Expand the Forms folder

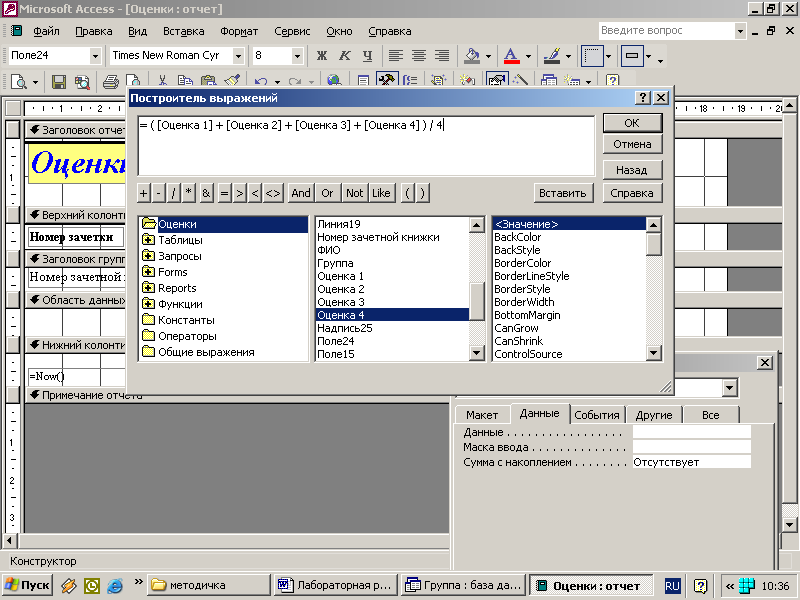[x=148, y=272]
